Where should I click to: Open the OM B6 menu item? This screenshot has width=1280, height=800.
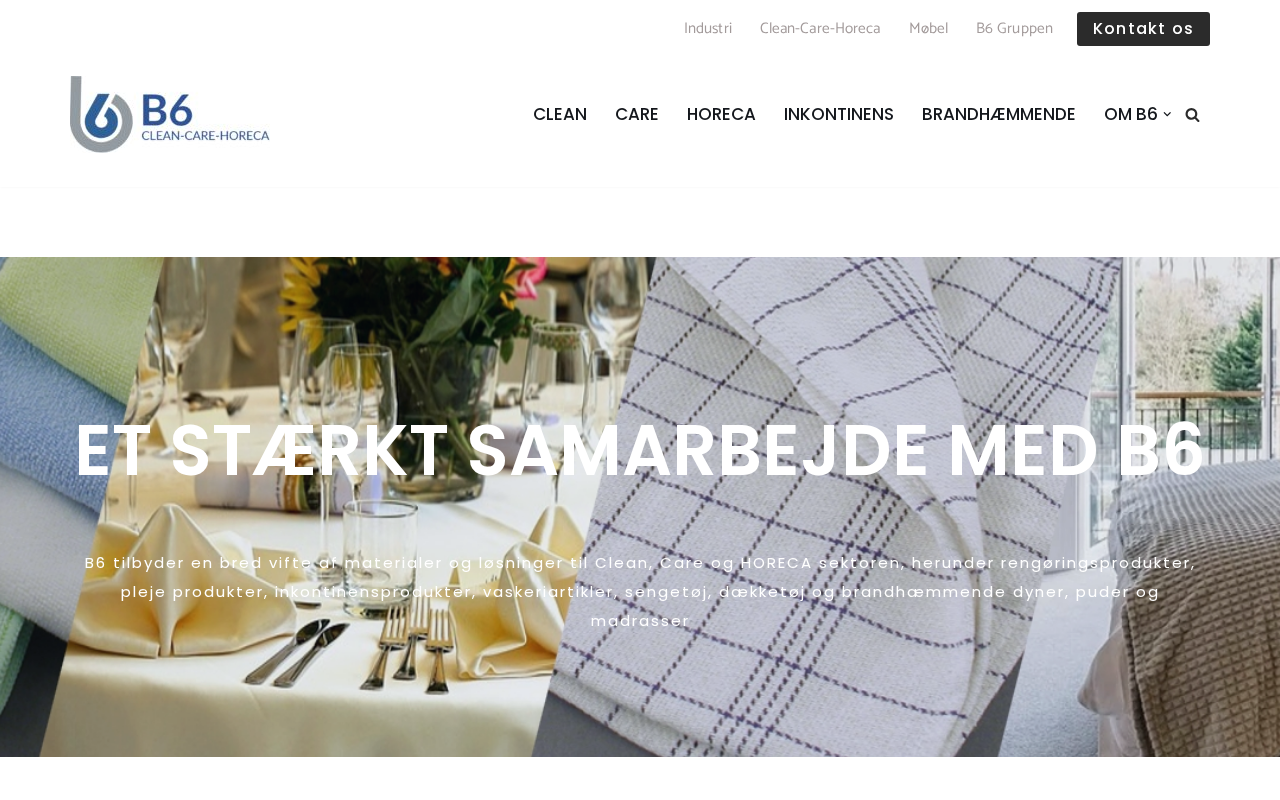1130,114
